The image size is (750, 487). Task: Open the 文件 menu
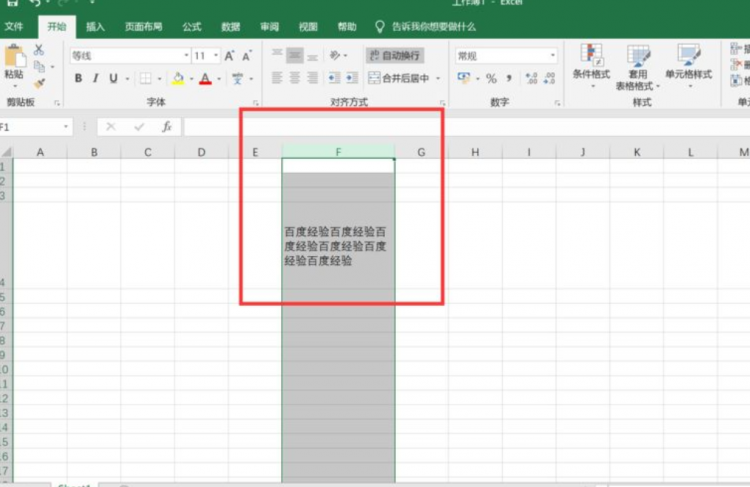(14, 26)
